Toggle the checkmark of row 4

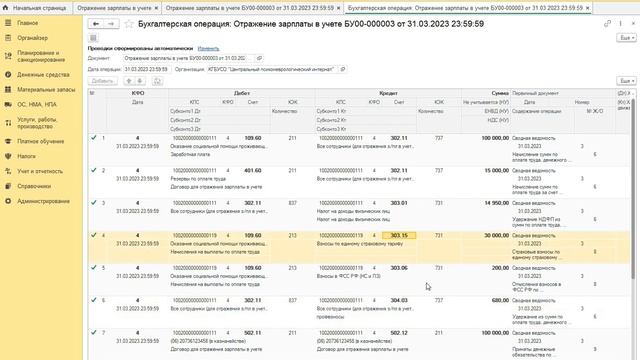pyautogui.click(x=94, y=235)
